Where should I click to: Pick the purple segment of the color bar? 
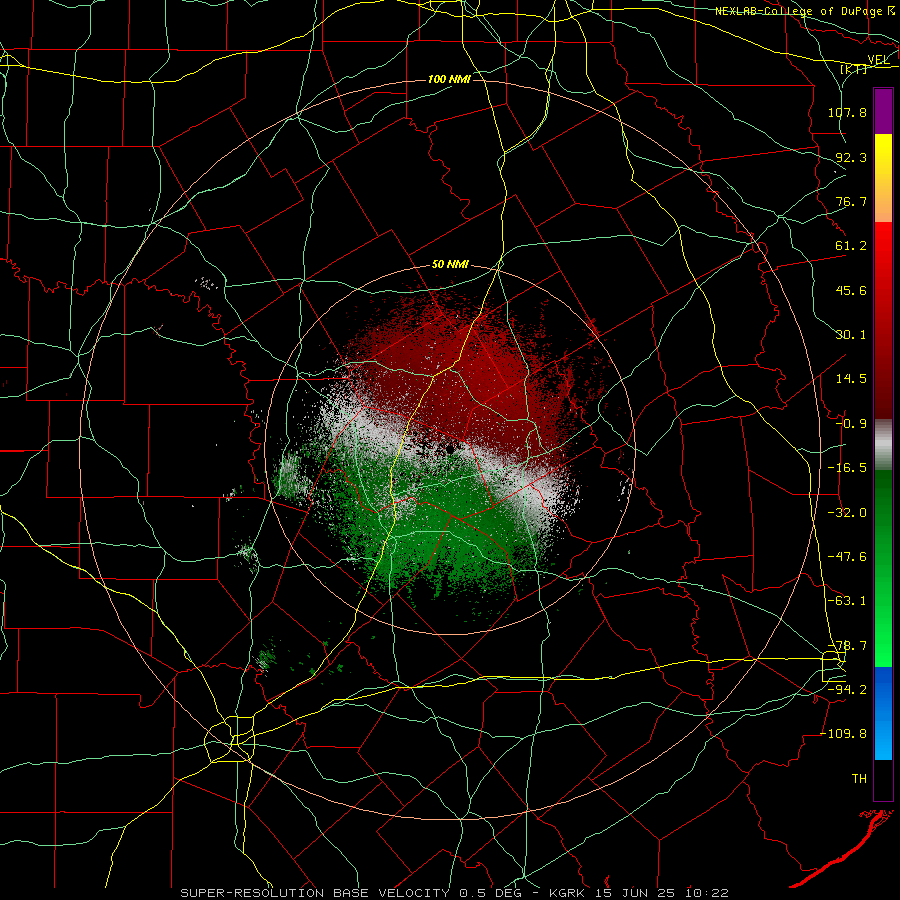pyautogui.click(x=883, y=111)
